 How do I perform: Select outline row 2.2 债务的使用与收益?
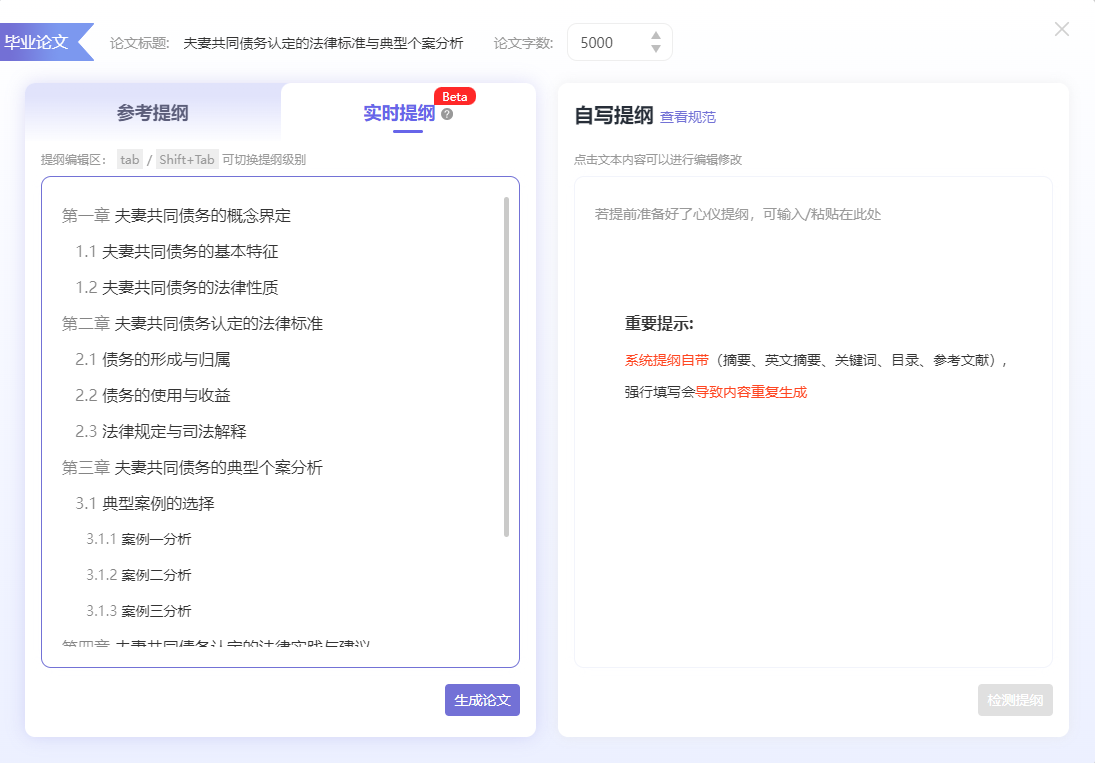153,395
